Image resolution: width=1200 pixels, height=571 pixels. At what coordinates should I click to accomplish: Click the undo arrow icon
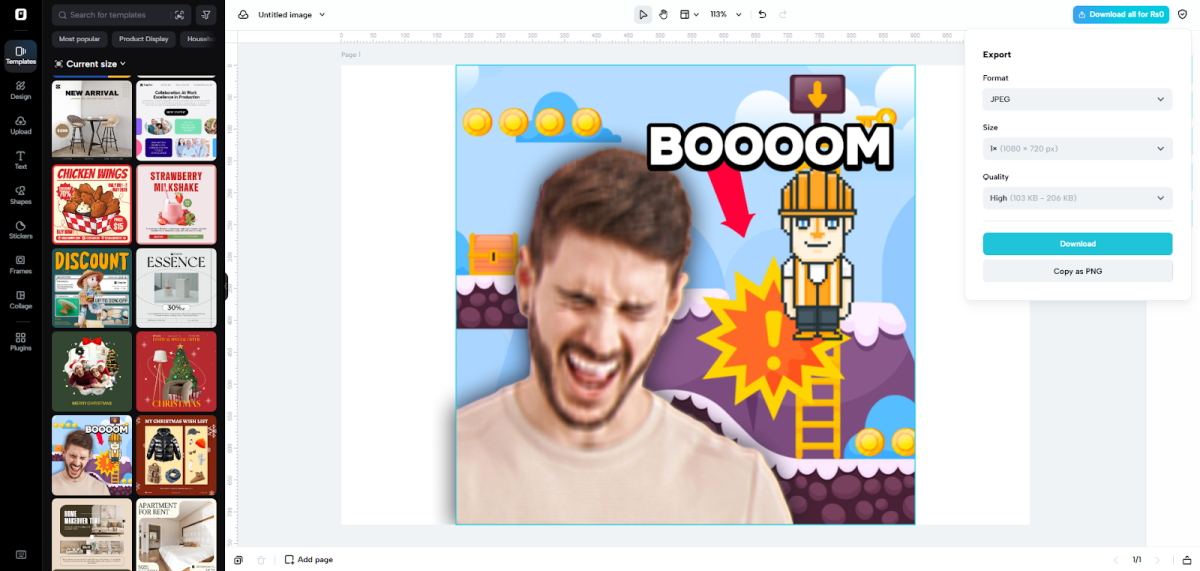point(762,15)
